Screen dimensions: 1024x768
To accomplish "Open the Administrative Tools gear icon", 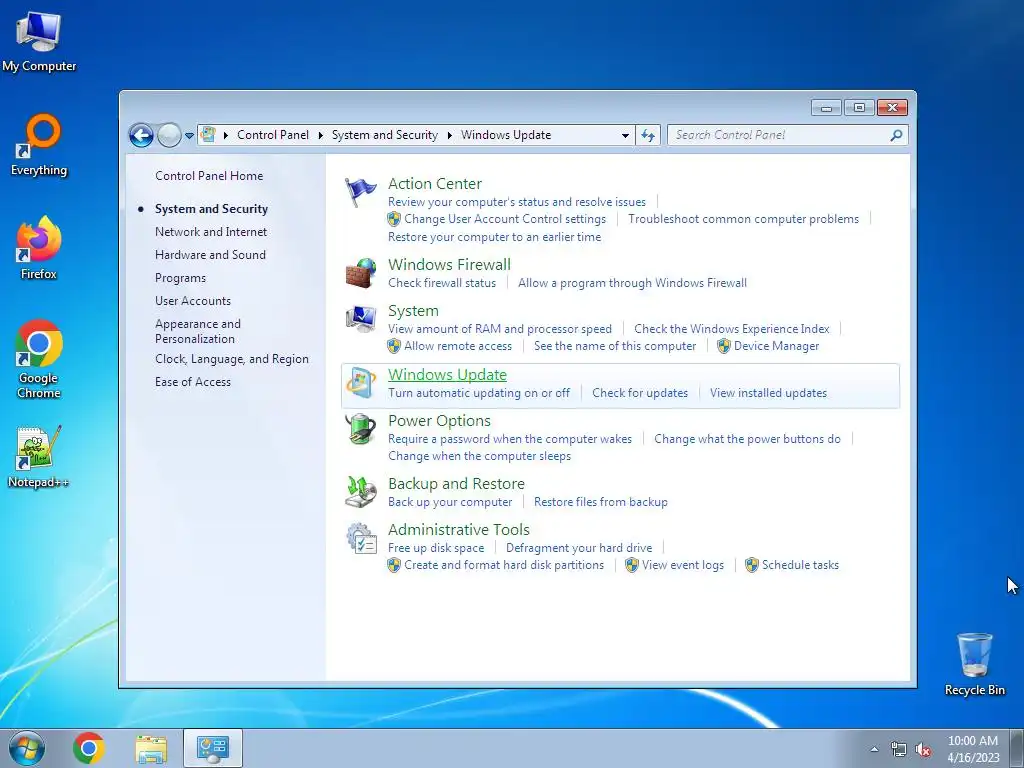I will (360, 539).
